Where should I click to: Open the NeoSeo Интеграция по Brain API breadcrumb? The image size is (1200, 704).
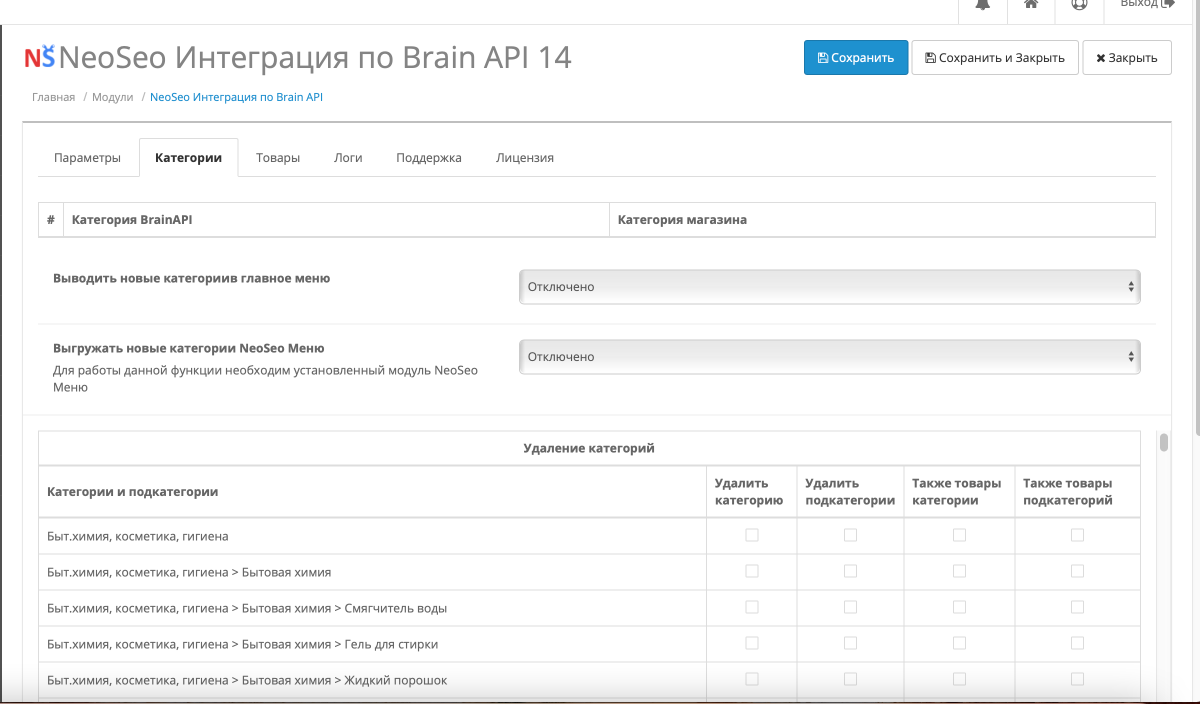(236, 98)
